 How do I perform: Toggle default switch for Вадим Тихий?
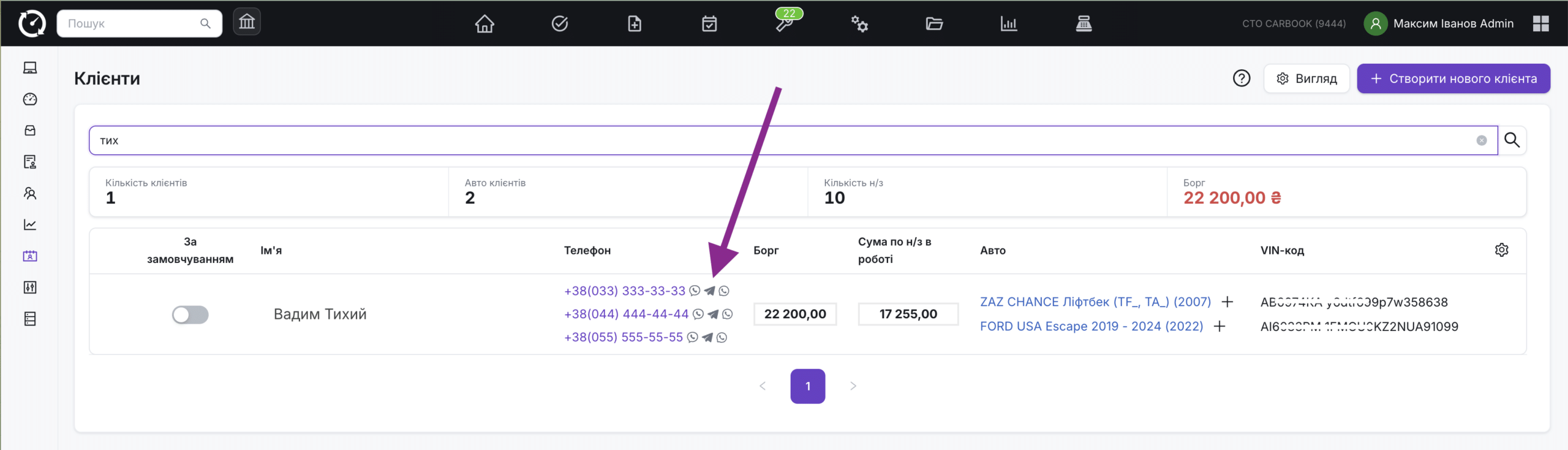(x=190, y=315)
